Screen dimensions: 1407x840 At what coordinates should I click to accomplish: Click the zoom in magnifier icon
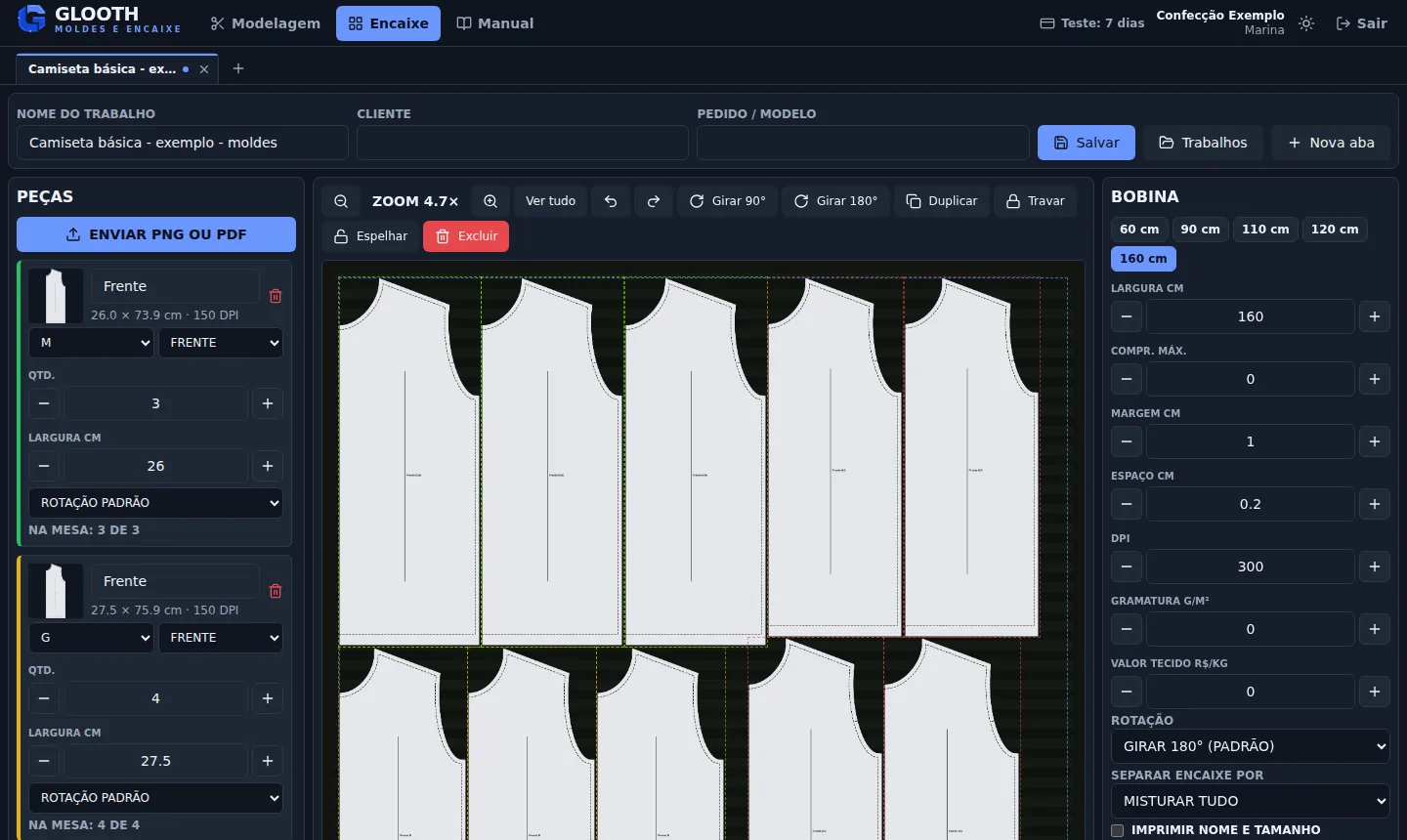click(x=490, y=201)
